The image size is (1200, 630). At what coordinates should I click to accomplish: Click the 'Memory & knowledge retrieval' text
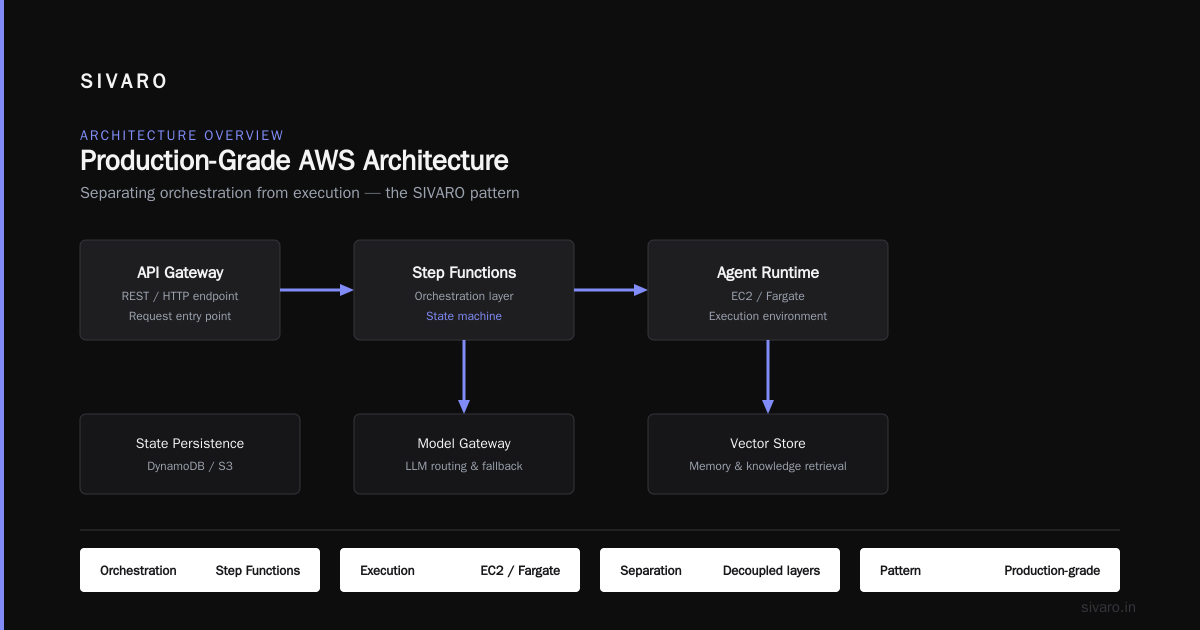click(768, 466)
